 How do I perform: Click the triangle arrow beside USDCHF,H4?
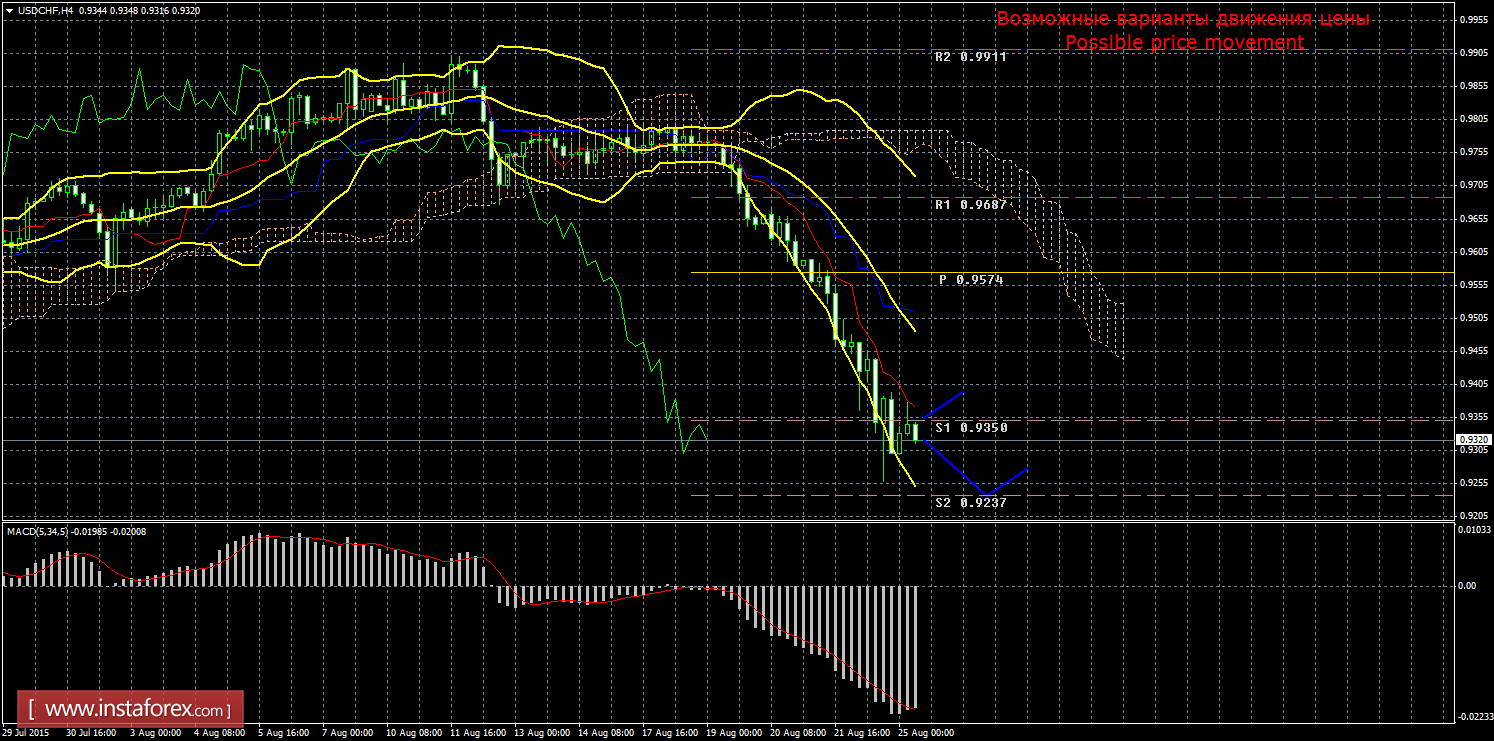(x=9, y=10)
